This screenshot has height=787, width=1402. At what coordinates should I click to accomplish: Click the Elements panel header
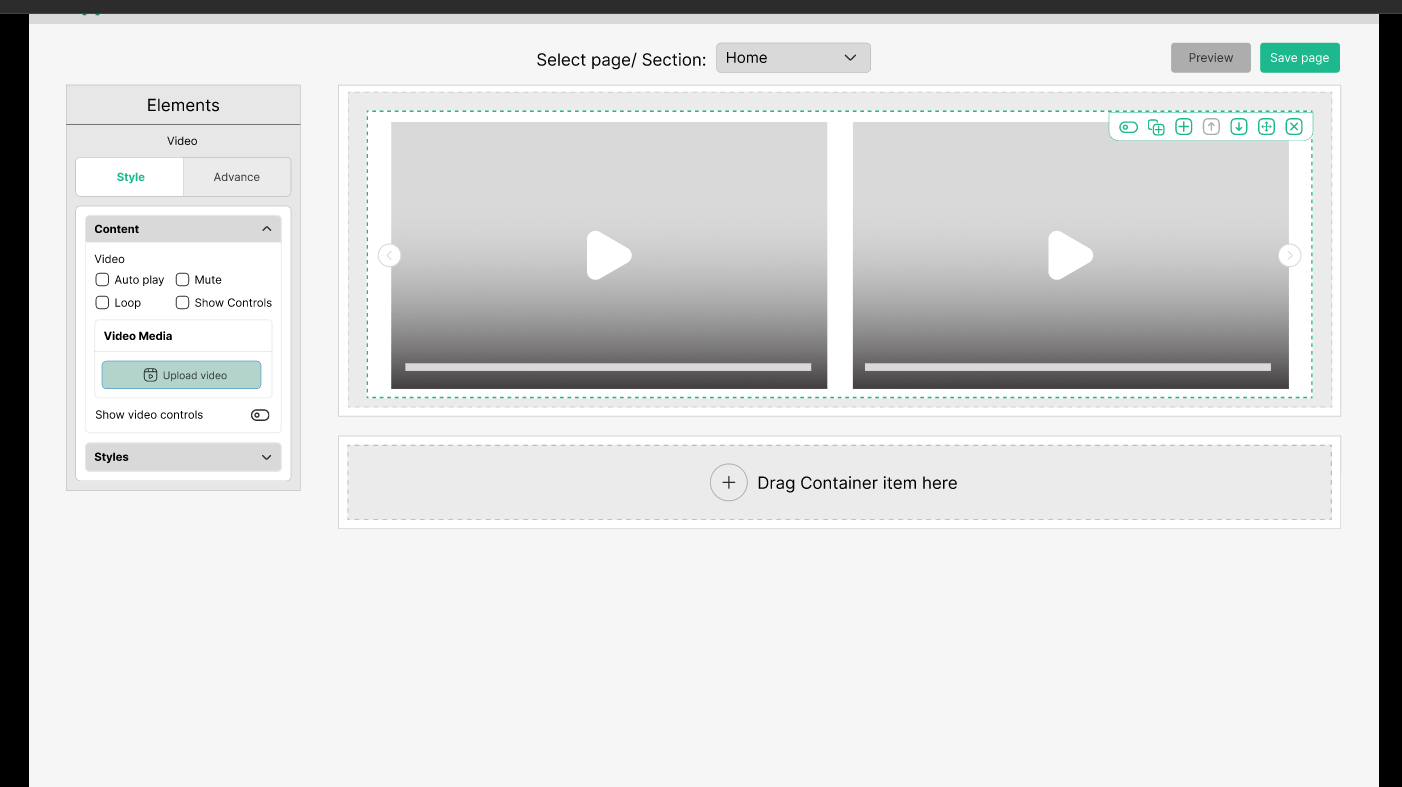coord(183,105)
